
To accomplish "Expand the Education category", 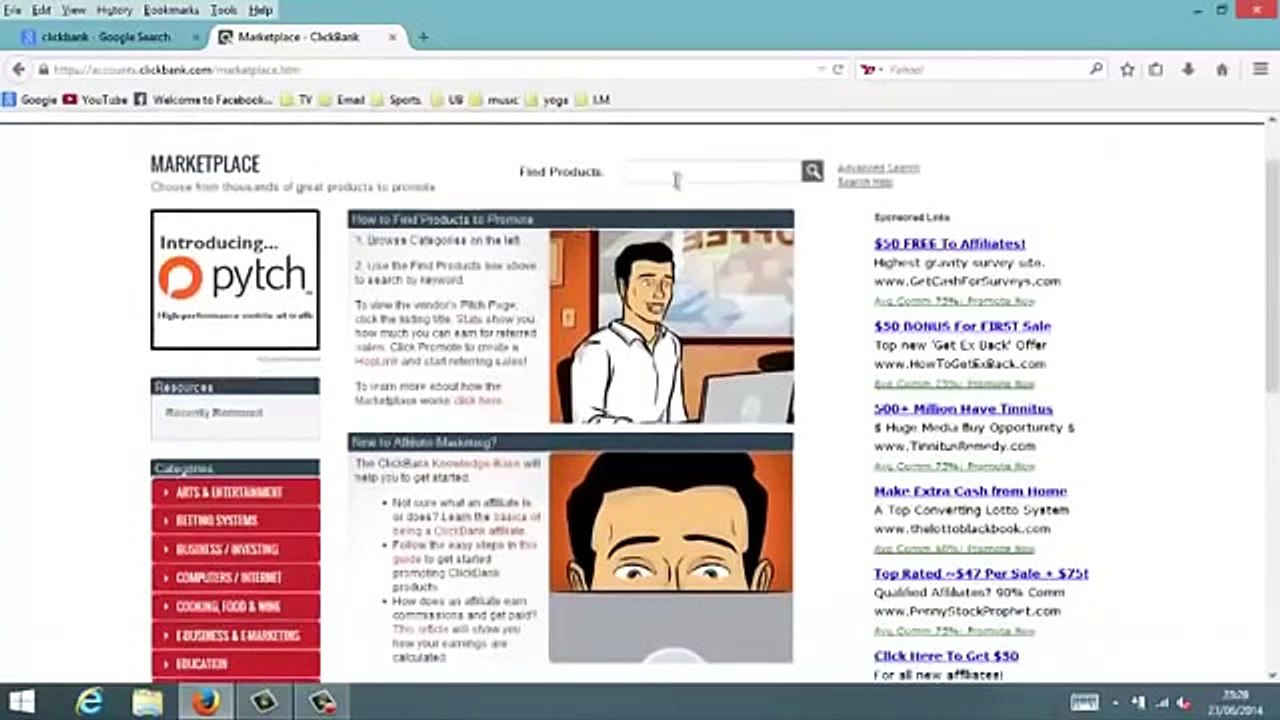I will tap(235, 664).
